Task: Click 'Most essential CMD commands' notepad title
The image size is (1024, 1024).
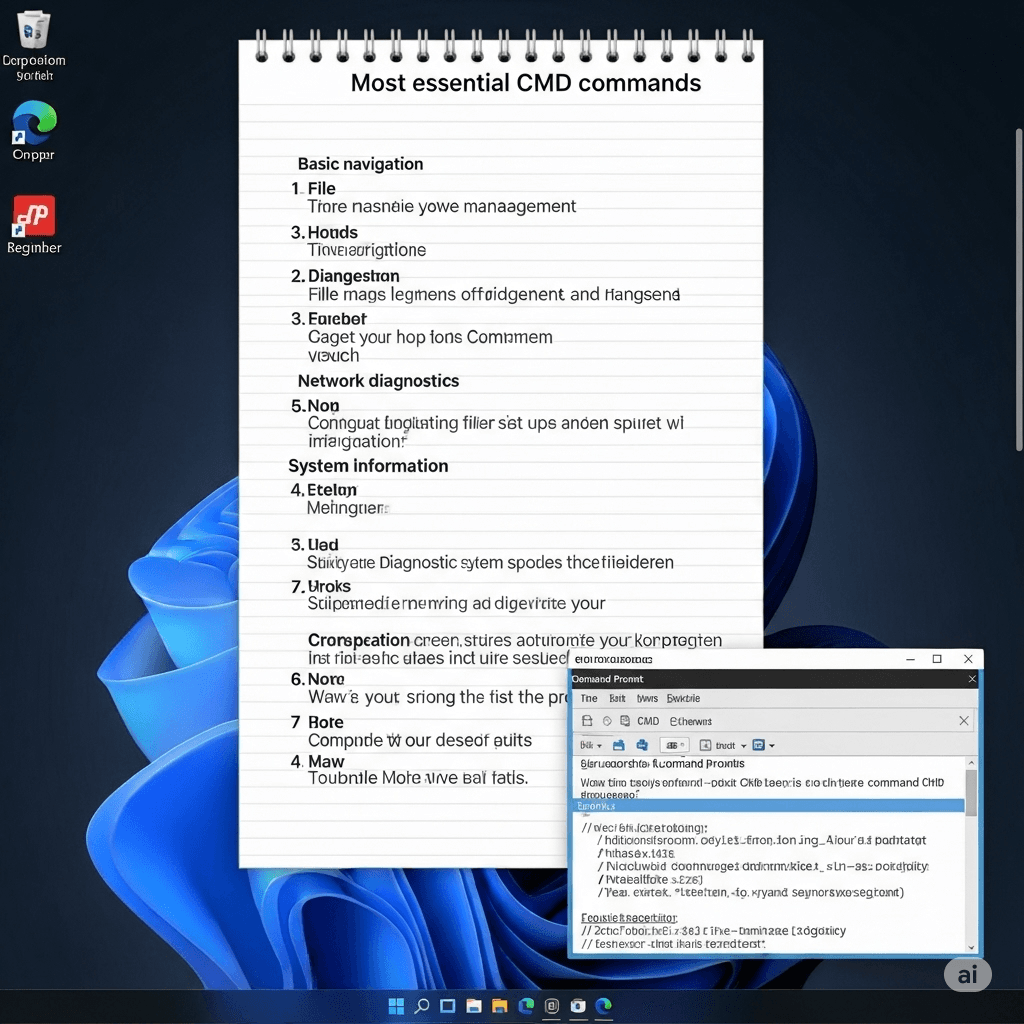Action: pos(526,83)
